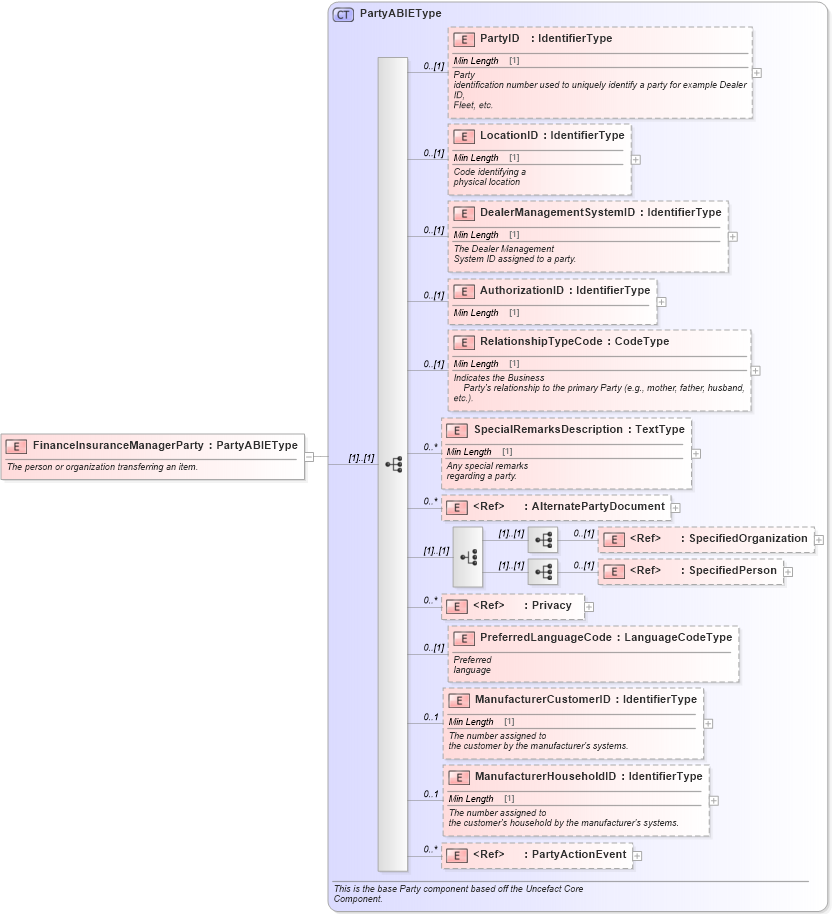Expand the PartyID element with its plus button
This screenshot has height=914, width=833.
click(758, 72)
